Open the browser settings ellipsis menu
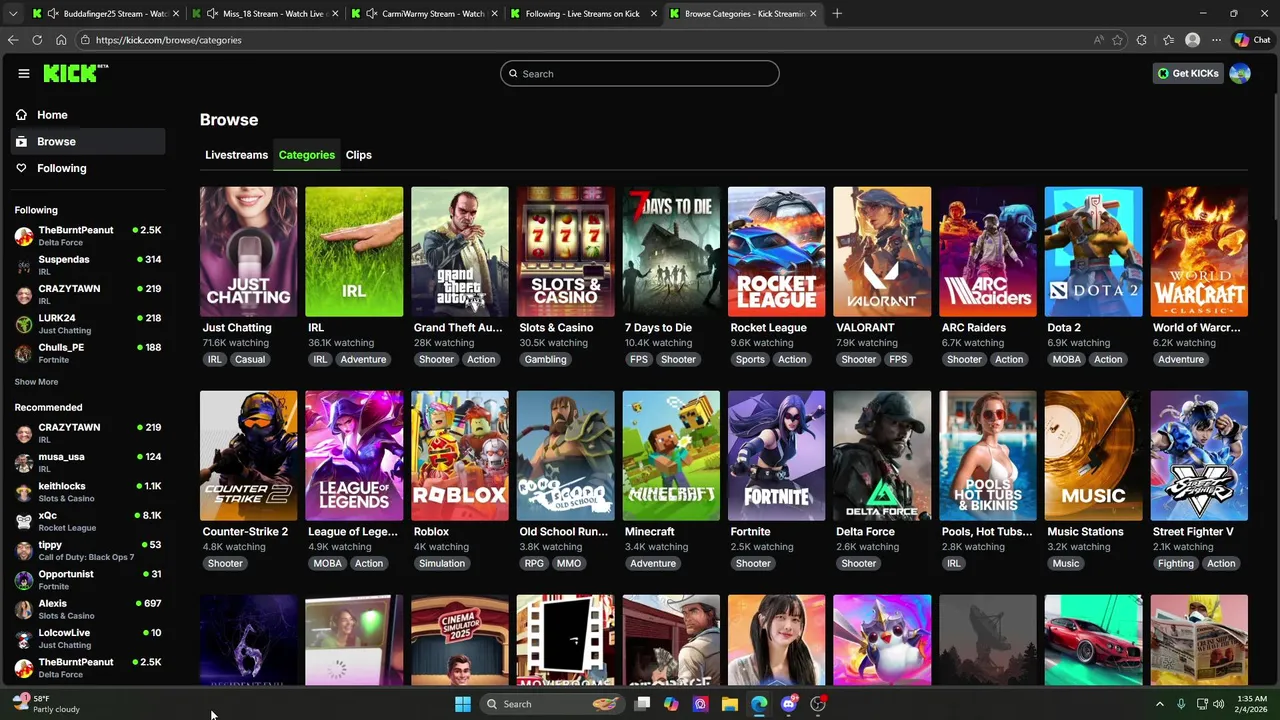1280x720 pixels. (x=1216, y=40)
